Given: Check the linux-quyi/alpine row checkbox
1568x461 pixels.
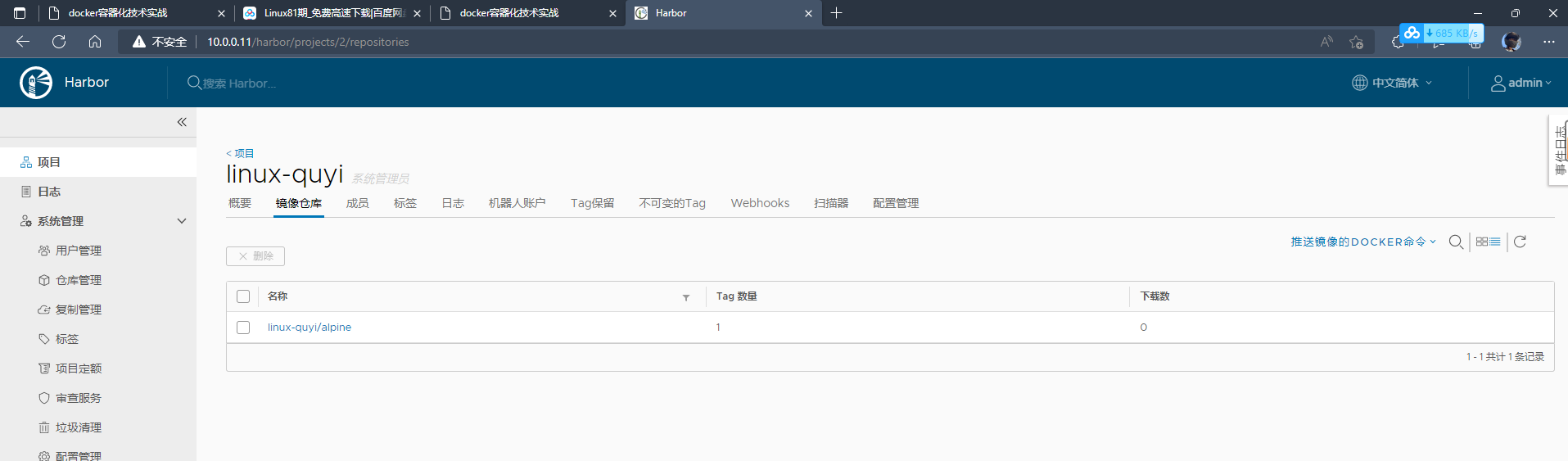Looking at the screenshot, I should tap(243, 328).
